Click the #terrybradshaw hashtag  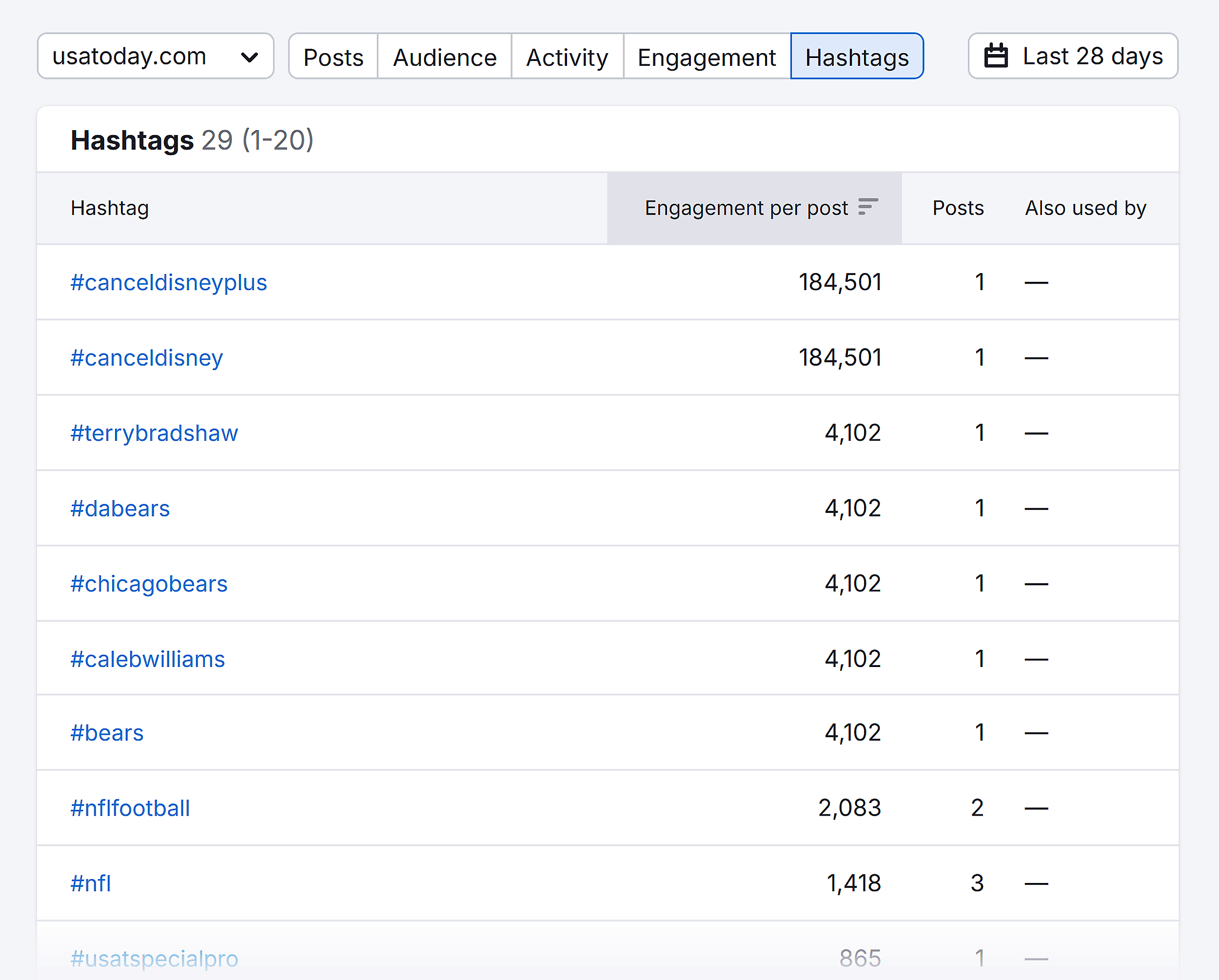pyautogui.click(x=155, y=432)
